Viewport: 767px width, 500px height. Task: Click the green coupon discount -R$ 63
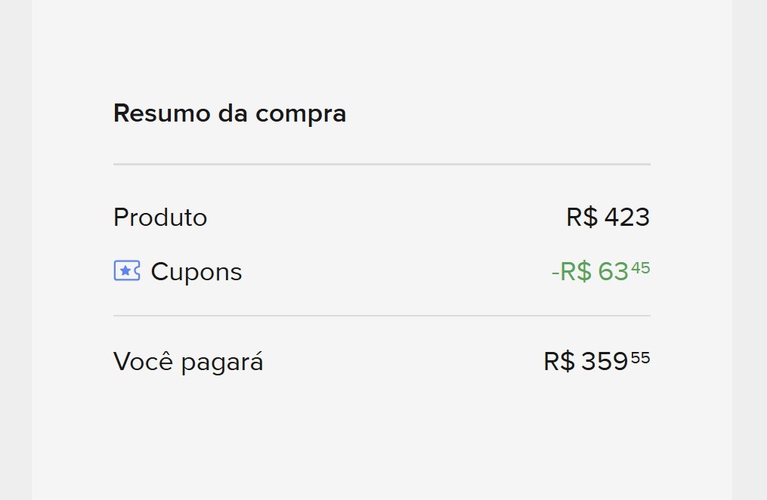(591, 272)
